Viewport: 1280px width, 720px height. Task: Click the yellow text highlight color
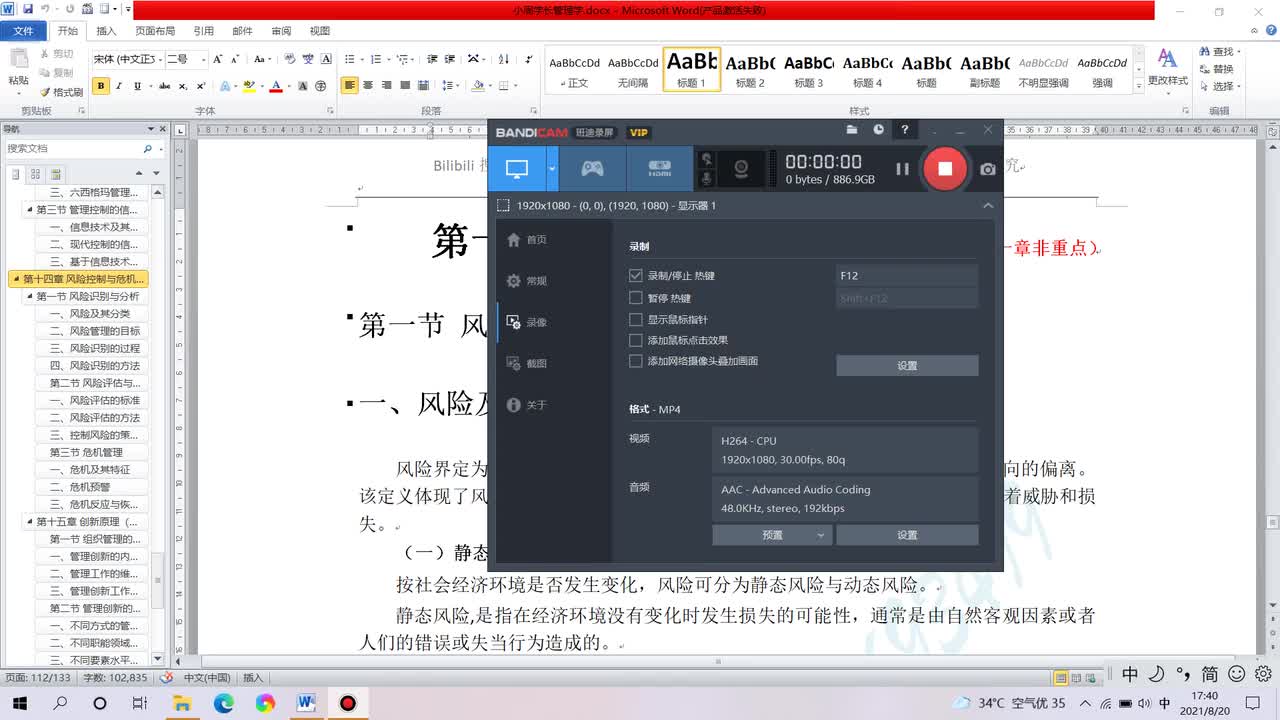coord(250,87)
